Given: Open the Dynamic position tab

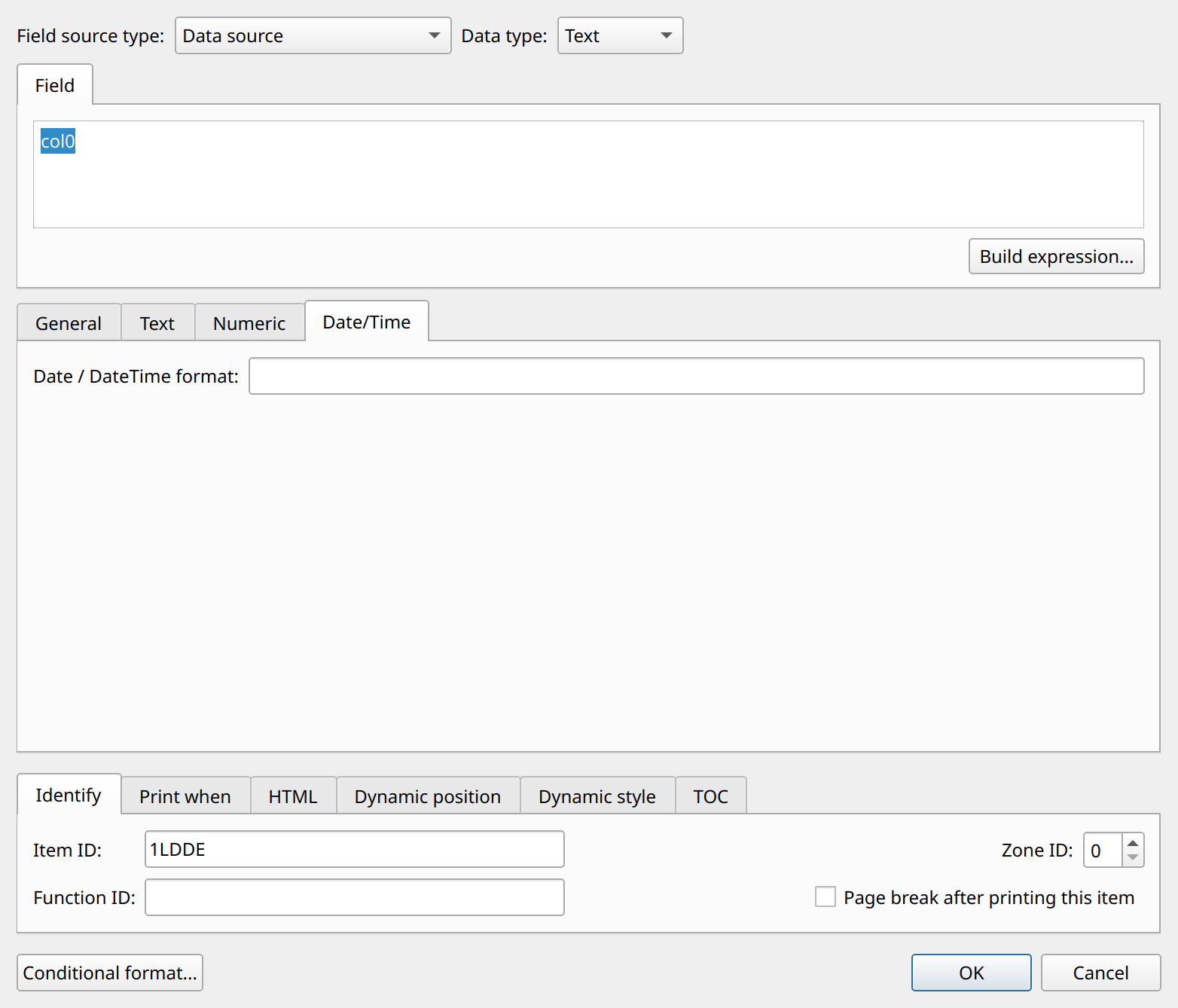Looking at the screenshot, I should [x=428, y=796].
